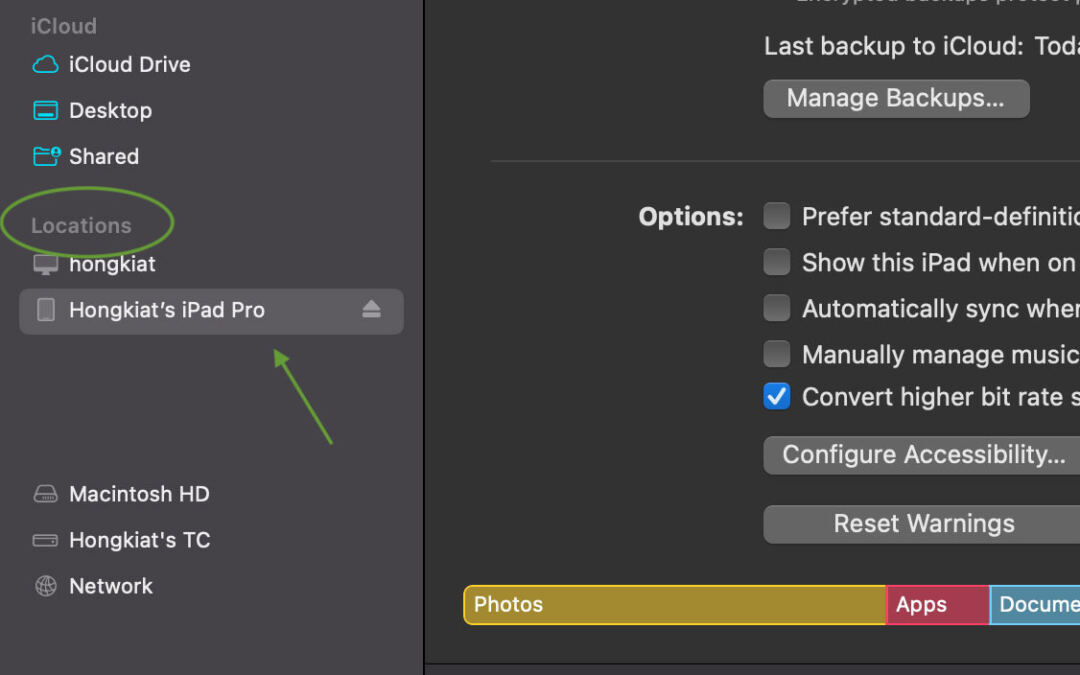
Task: Eject Hongkiat's iPad Pro
Action: click(372, 310)
